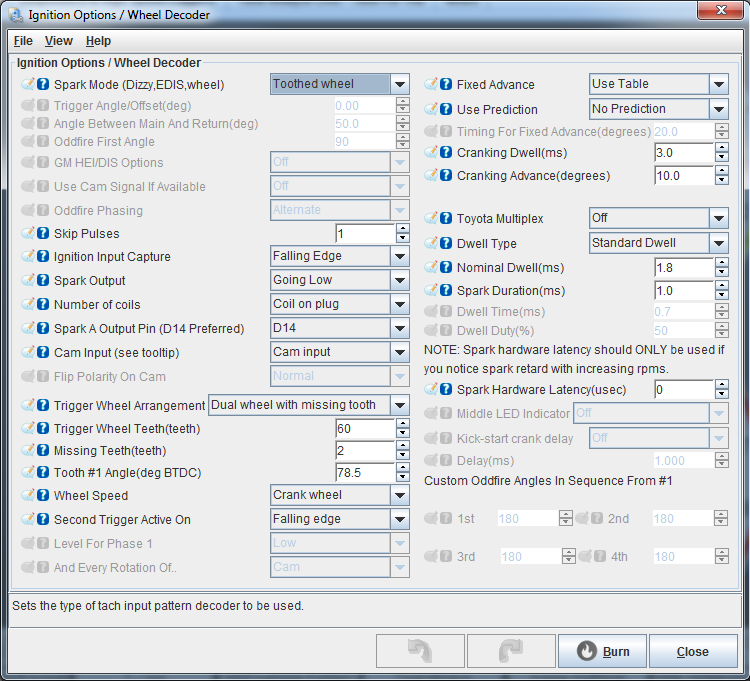750x681 pixels.
Task: Click the help icon beside Spark Mode
Action: click(x=44, y=85)
